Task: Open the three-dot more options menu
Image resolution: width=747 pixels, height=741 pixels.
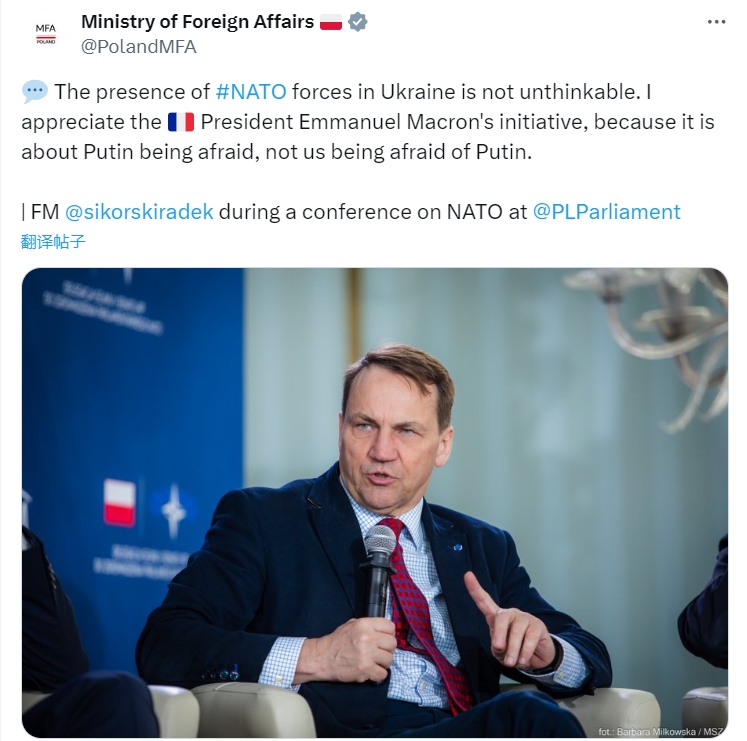Action: tap(717, 21)
